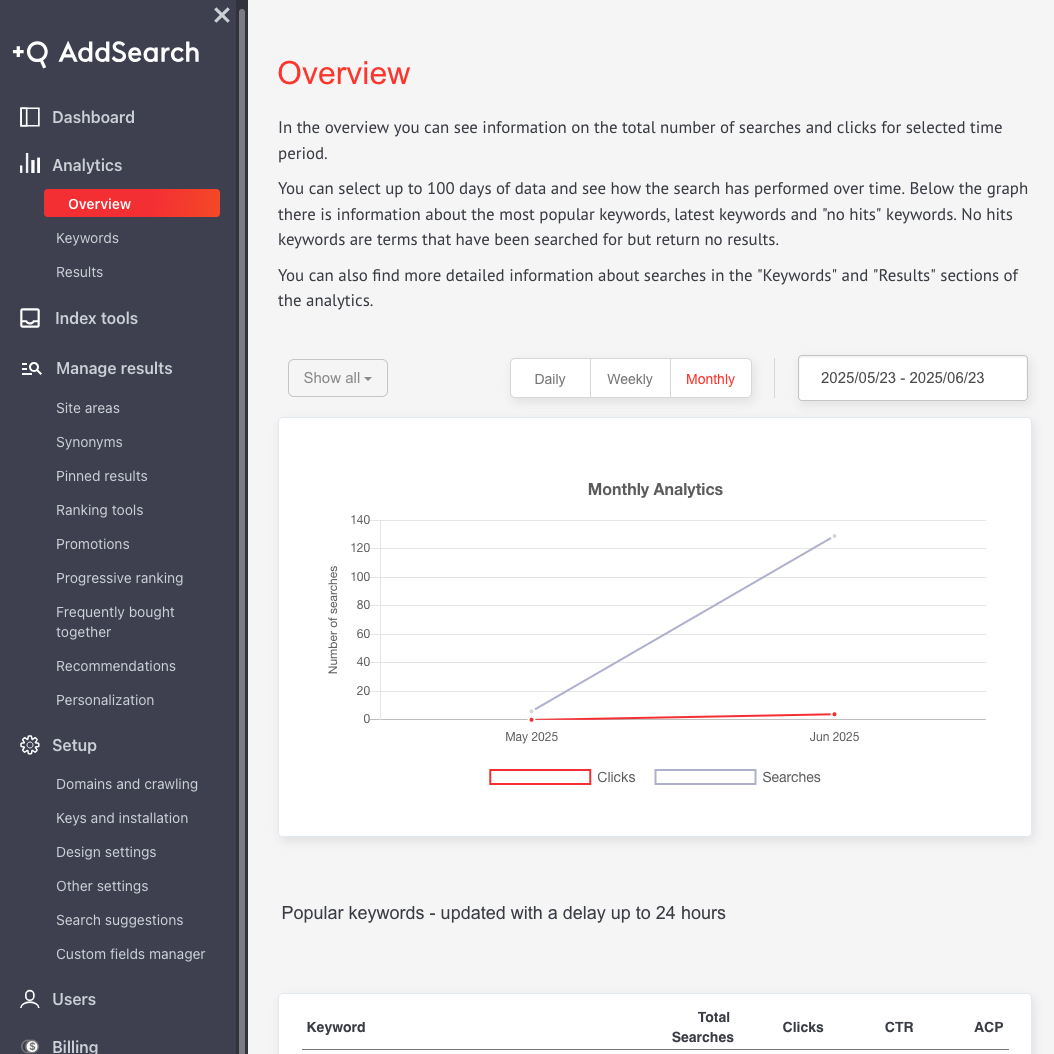Select the Monthly view tab
1054x1054 pixels.
coord(710,379)
